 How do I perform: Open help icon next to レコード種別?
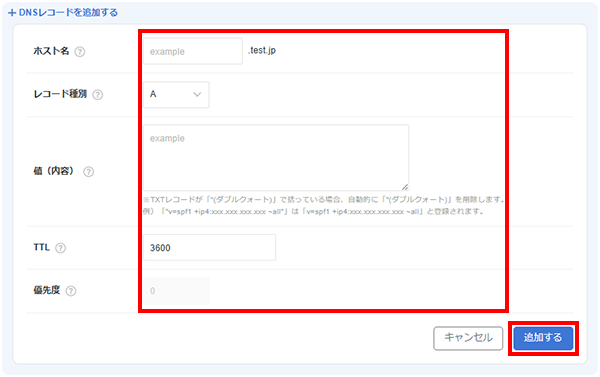(98, 95)
